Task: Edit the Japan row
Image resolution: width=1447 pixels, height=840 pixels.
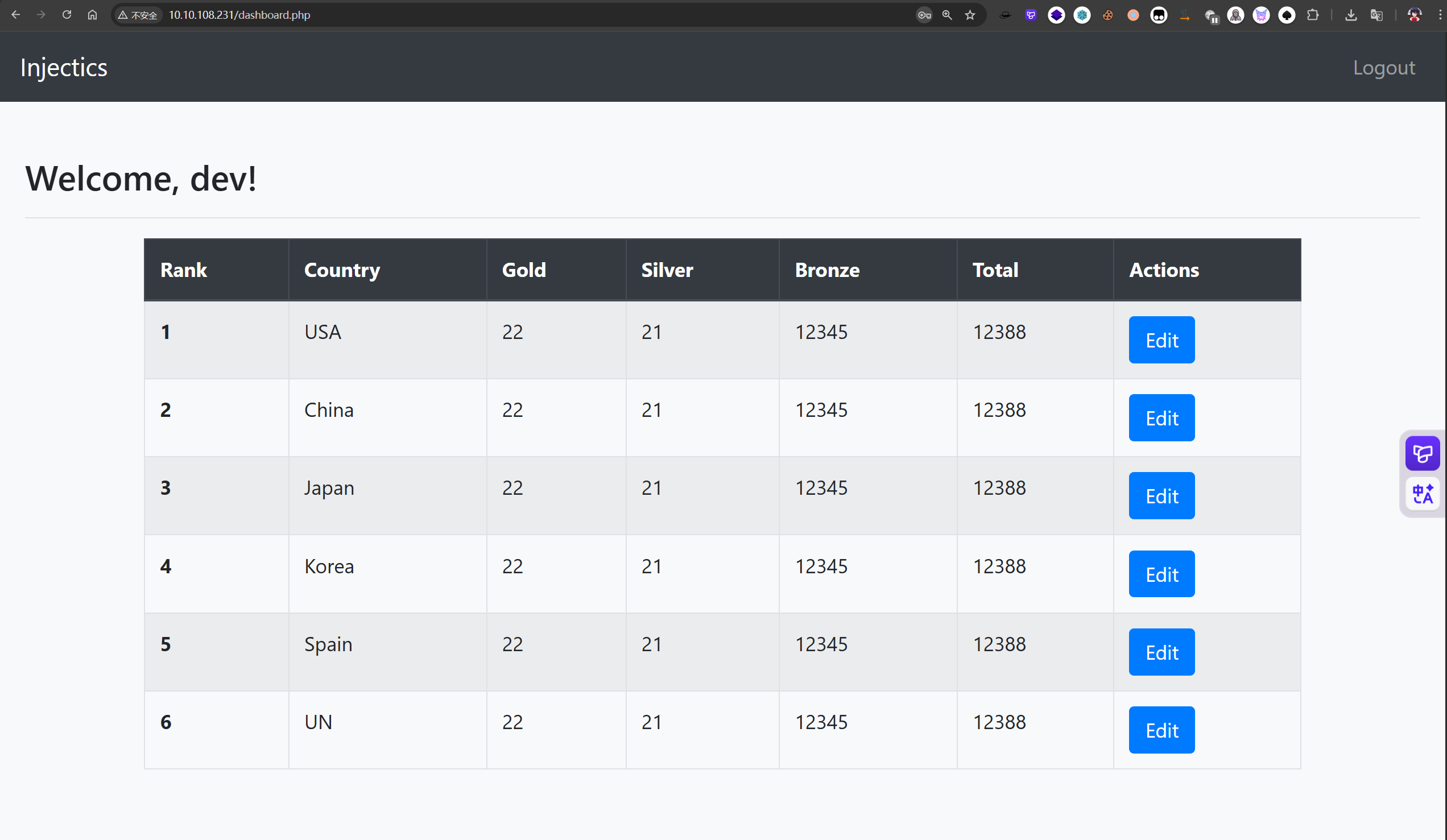Action: click(1161, 495)
